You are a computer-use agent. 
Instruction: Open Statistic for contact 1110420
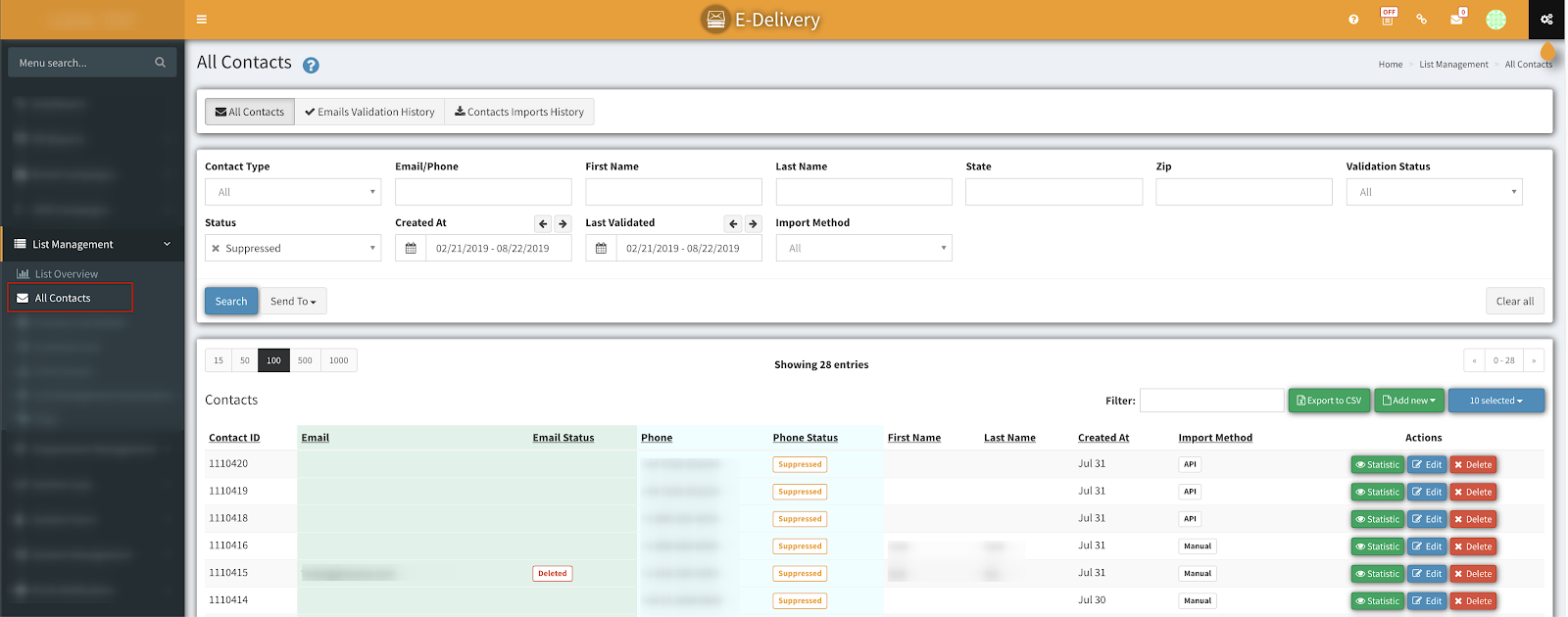[1378, 464]
